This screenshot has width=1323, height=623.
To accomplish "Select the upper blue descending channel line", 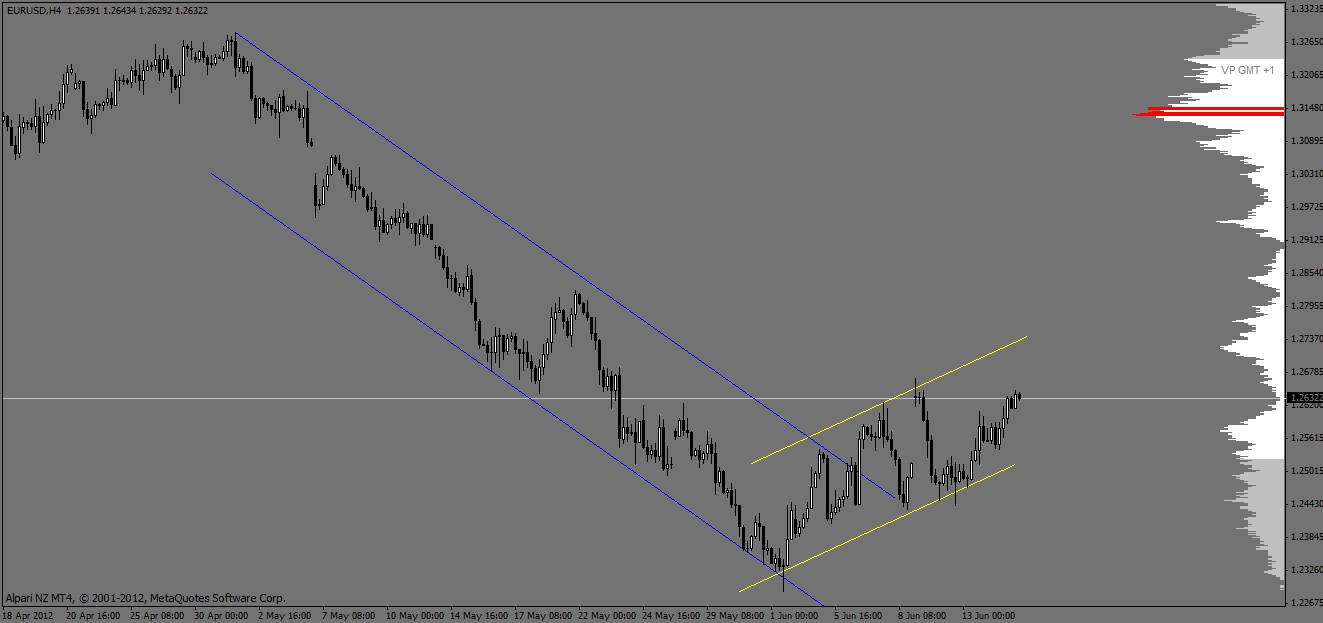I will click(564, 264).
